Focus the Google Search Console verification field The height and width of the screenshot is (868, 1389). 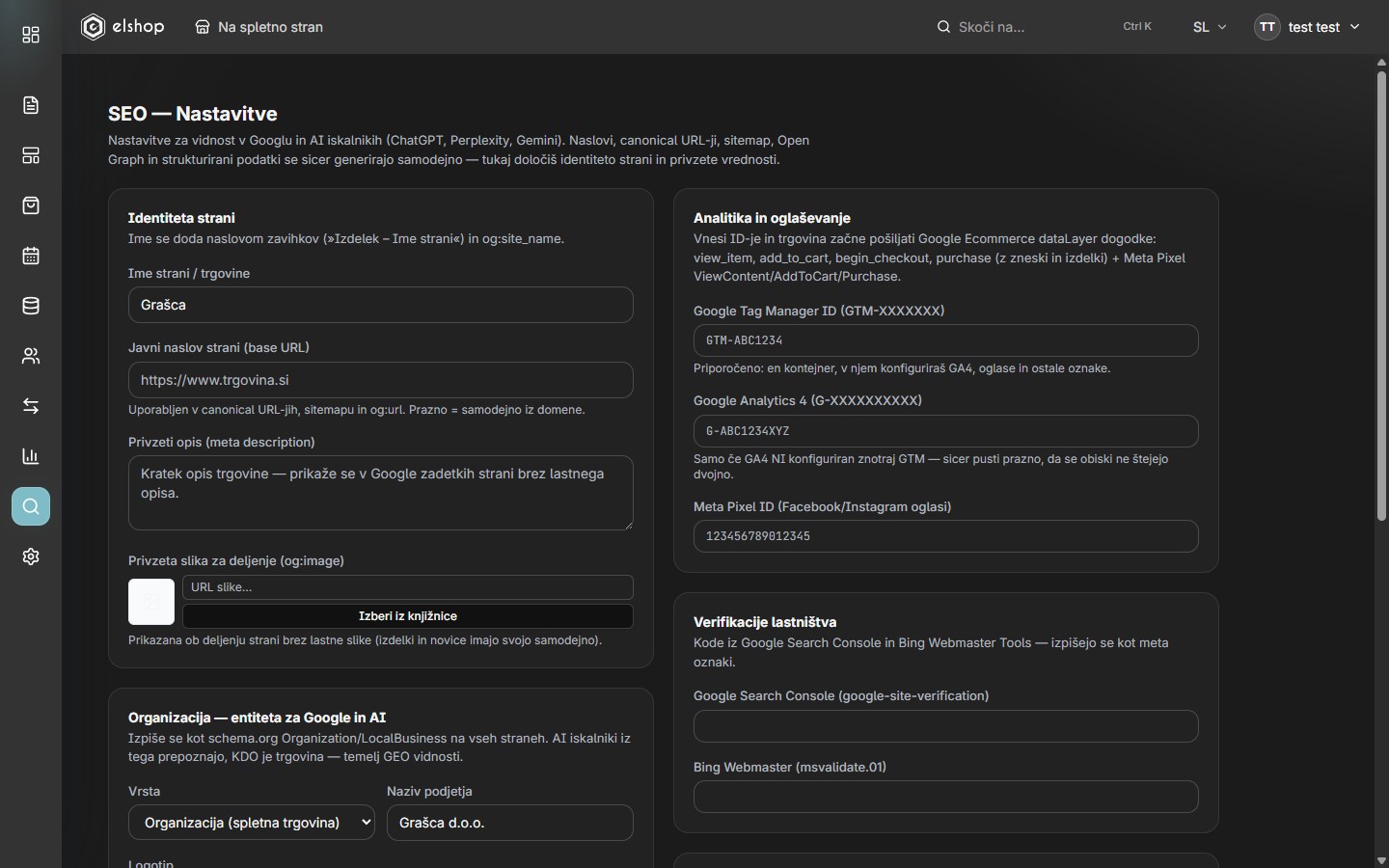click(946, 726)
